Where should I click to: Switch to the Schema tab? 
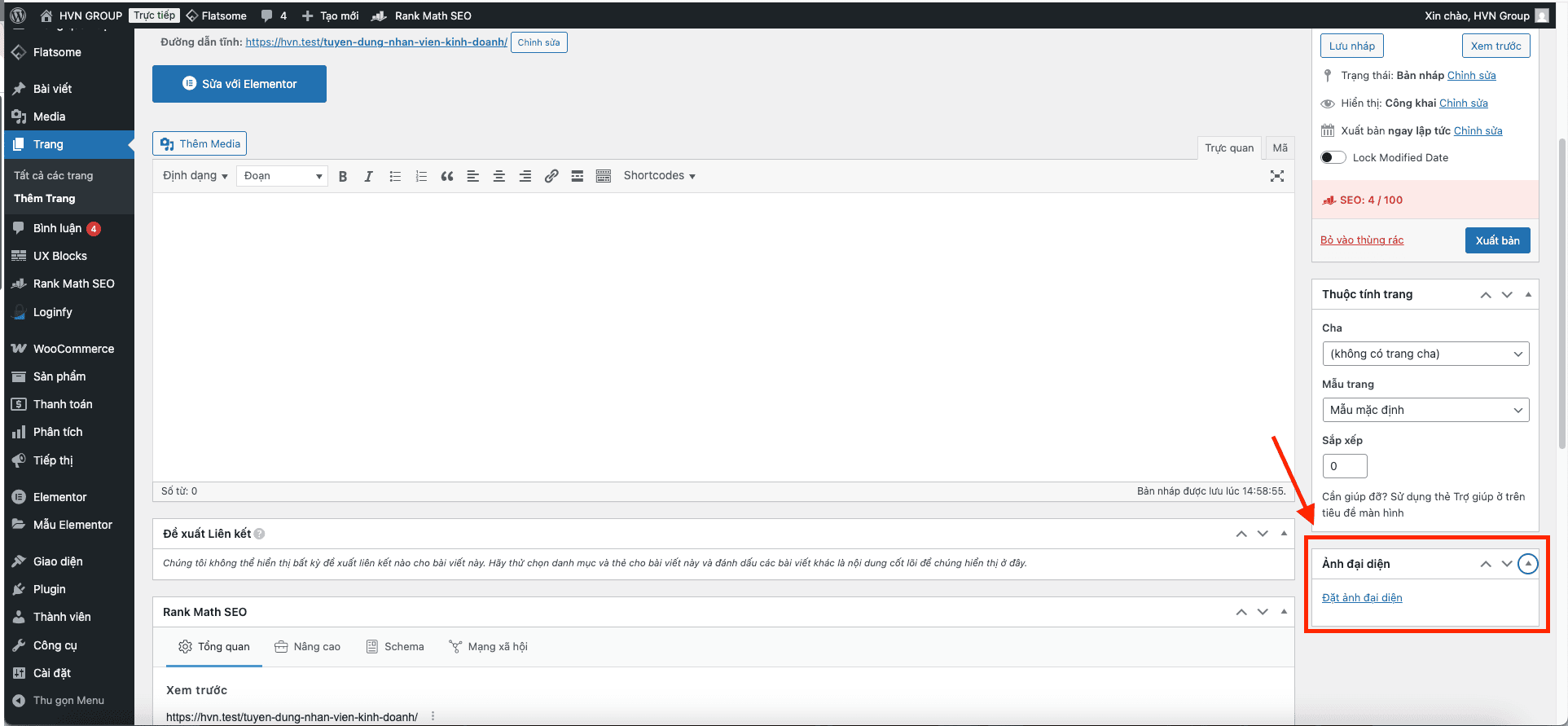395,647
